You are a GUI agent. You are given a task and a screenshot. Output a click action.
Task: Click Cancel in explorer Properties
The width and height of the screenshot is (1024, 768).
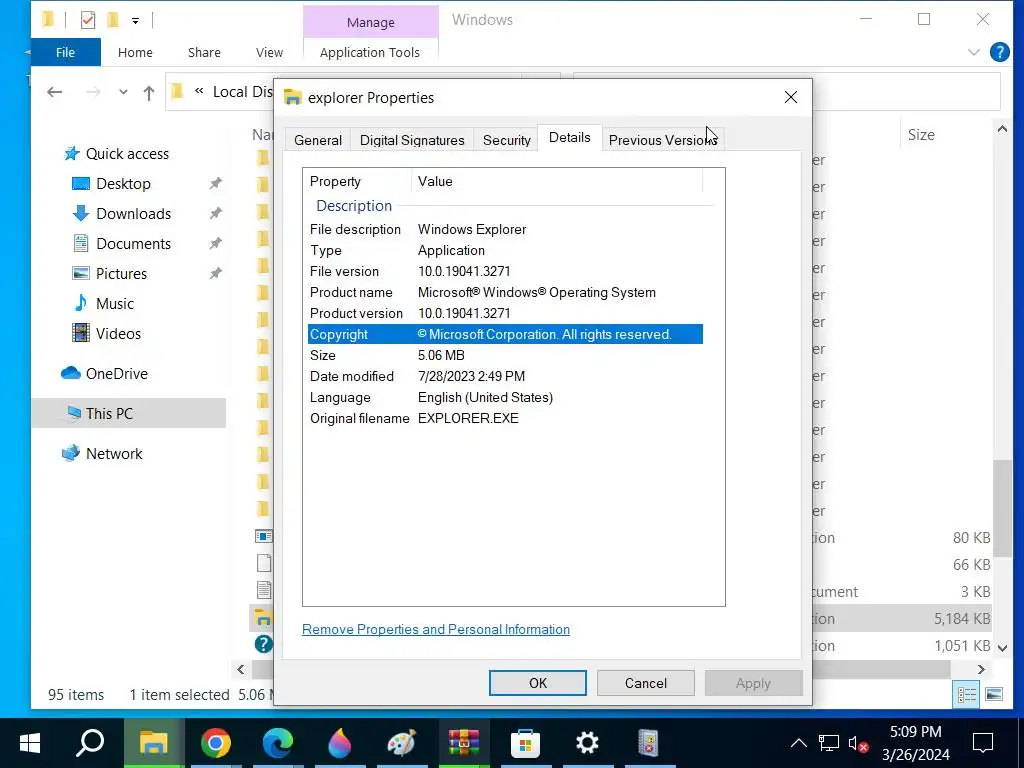coord(645,683)
